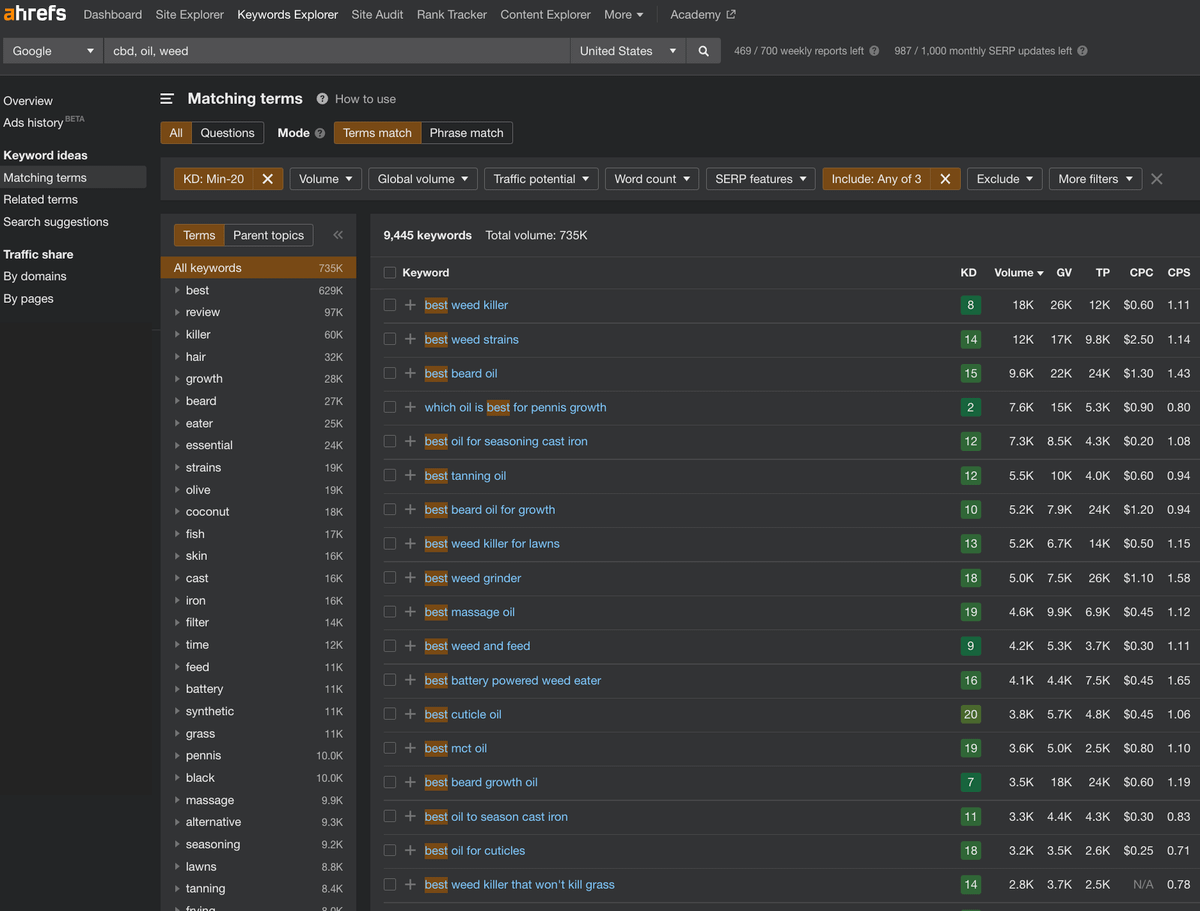1200x911 pixels.
Task: Collapse the terms sidebar with double chevron
Action: coord(338,235)
